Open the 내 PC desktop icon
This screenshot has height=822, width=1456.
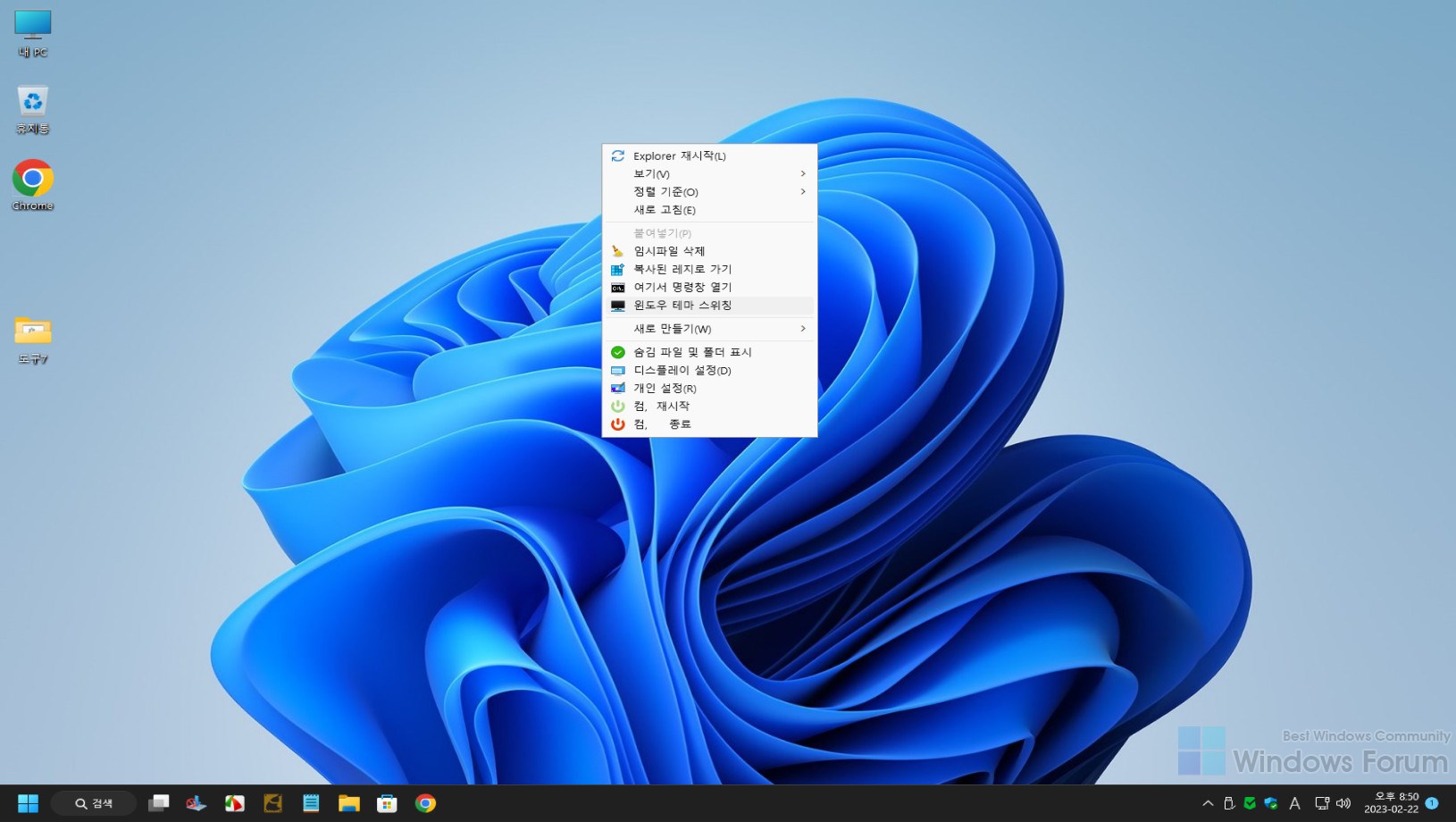[x=32, y=33]
